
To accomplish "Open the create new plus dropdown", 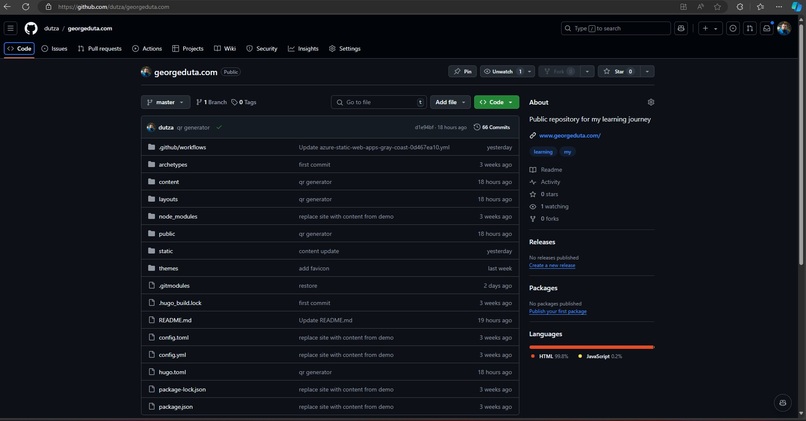I will (x=710, y=28).
